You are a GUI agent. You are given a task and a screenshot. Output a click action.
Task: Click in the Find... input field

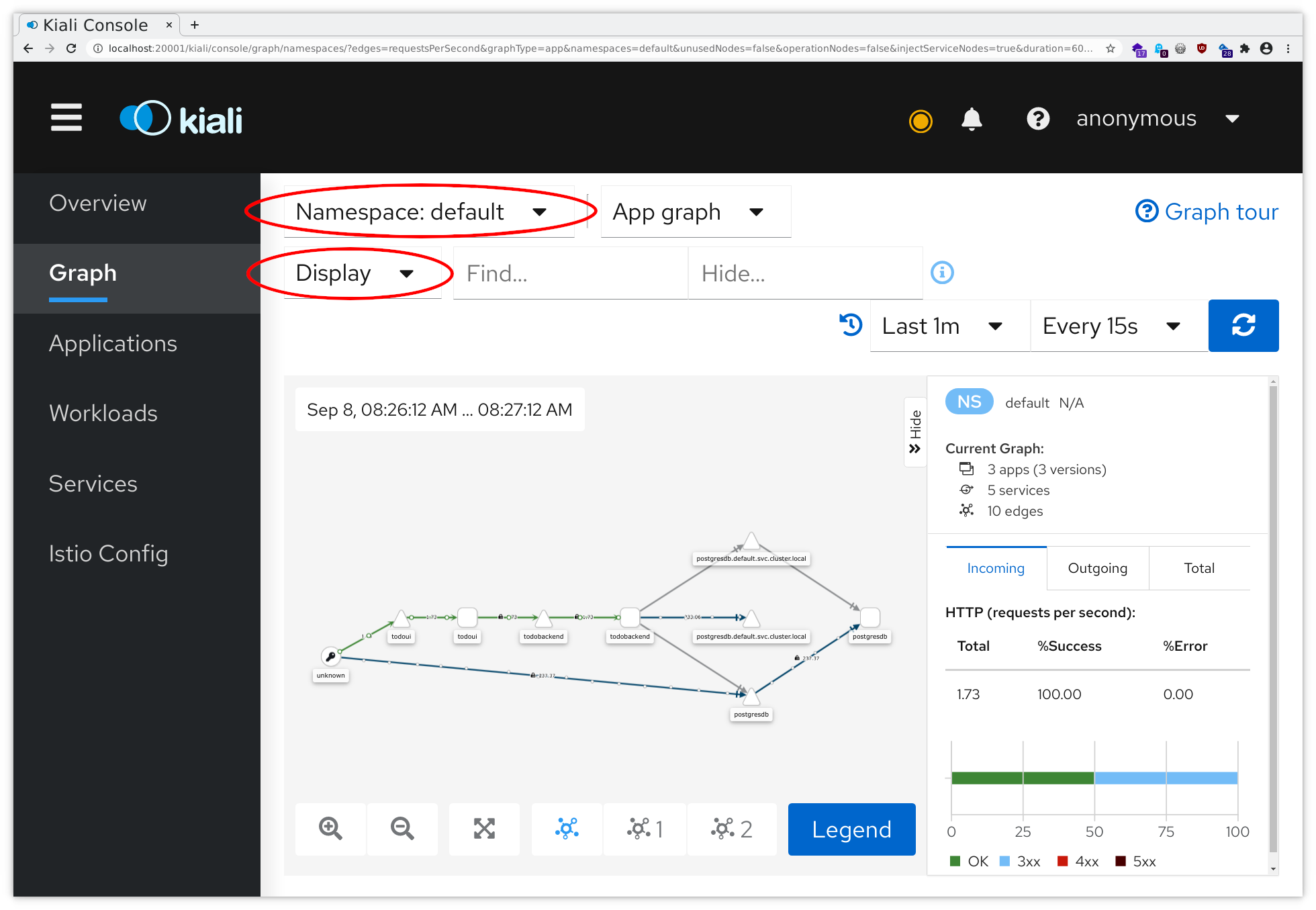coord(570,273)
